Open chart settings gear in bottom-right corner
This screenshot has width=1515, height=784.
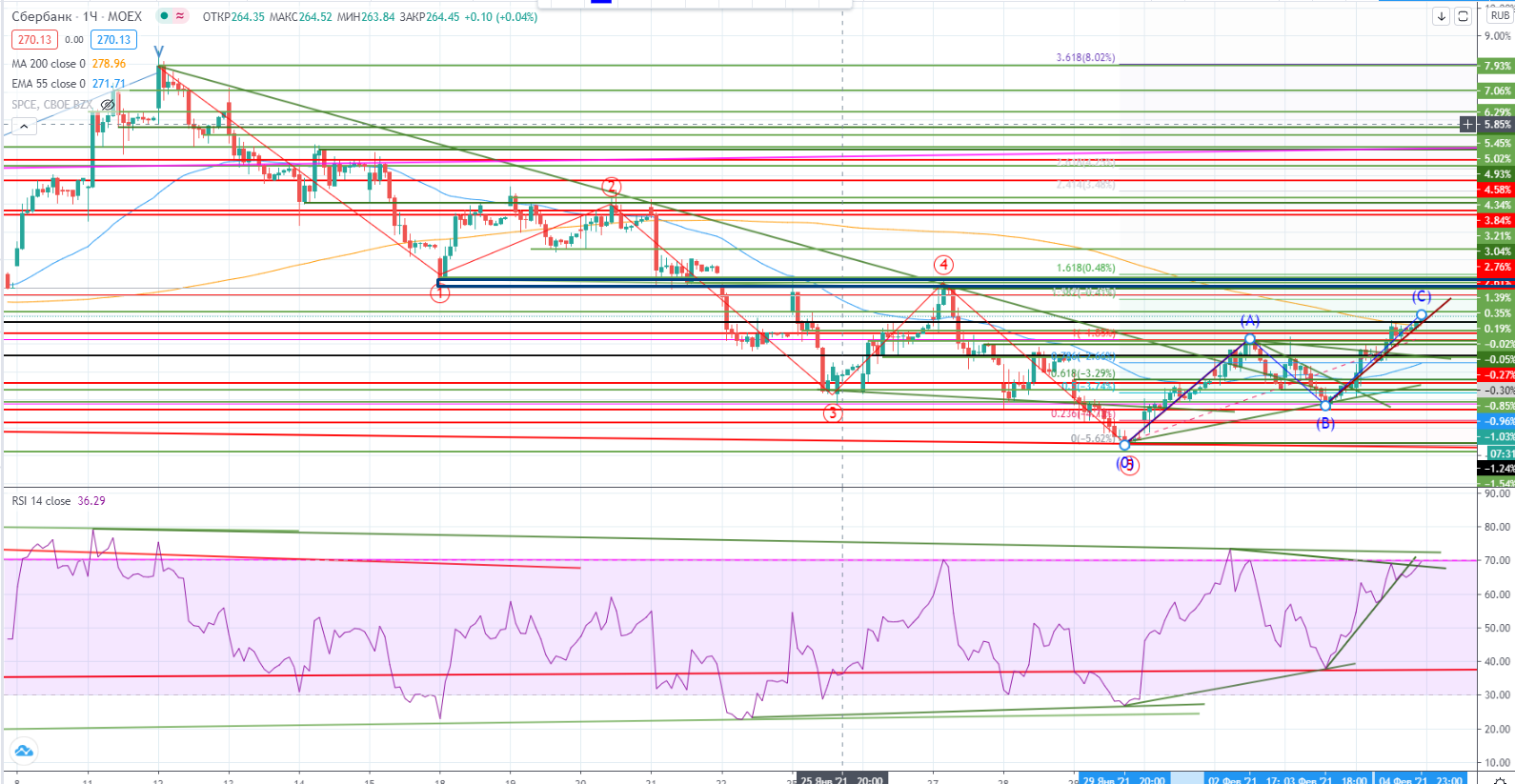1500,780
